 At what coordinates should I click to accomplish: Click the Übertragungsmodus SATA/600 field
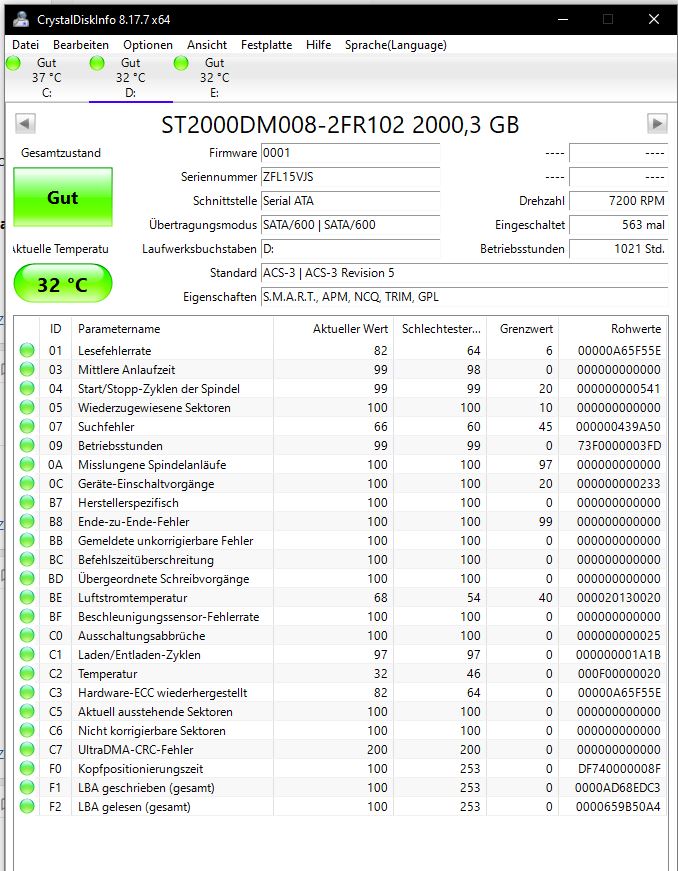pos(350,225)
